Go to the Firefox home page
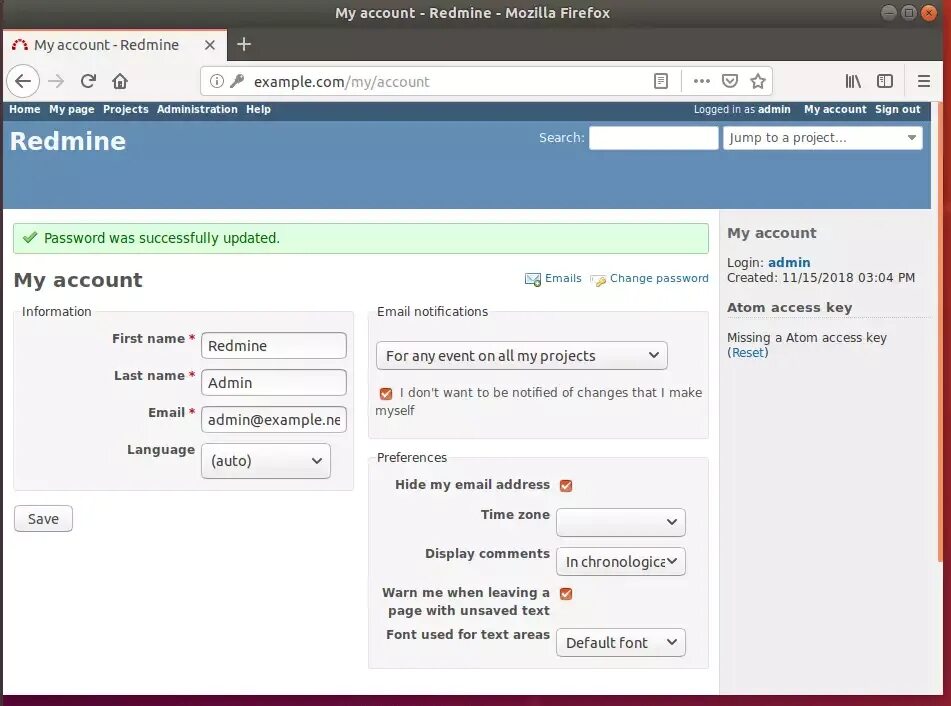Image resolution: width=951 pixels, height=706 pixels. pyautogui.click(x=120, y=81)
